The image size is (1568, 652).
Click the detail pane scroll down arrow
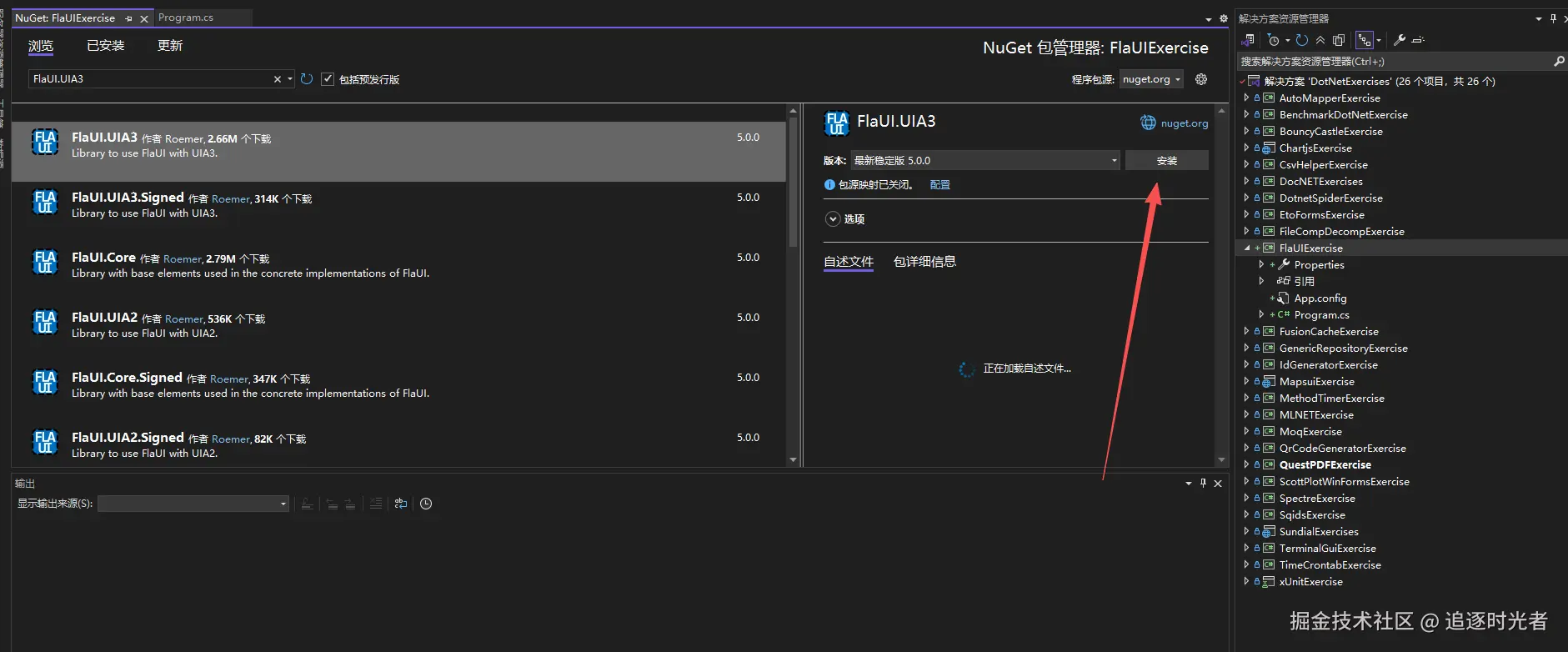tap(1221, 459)
